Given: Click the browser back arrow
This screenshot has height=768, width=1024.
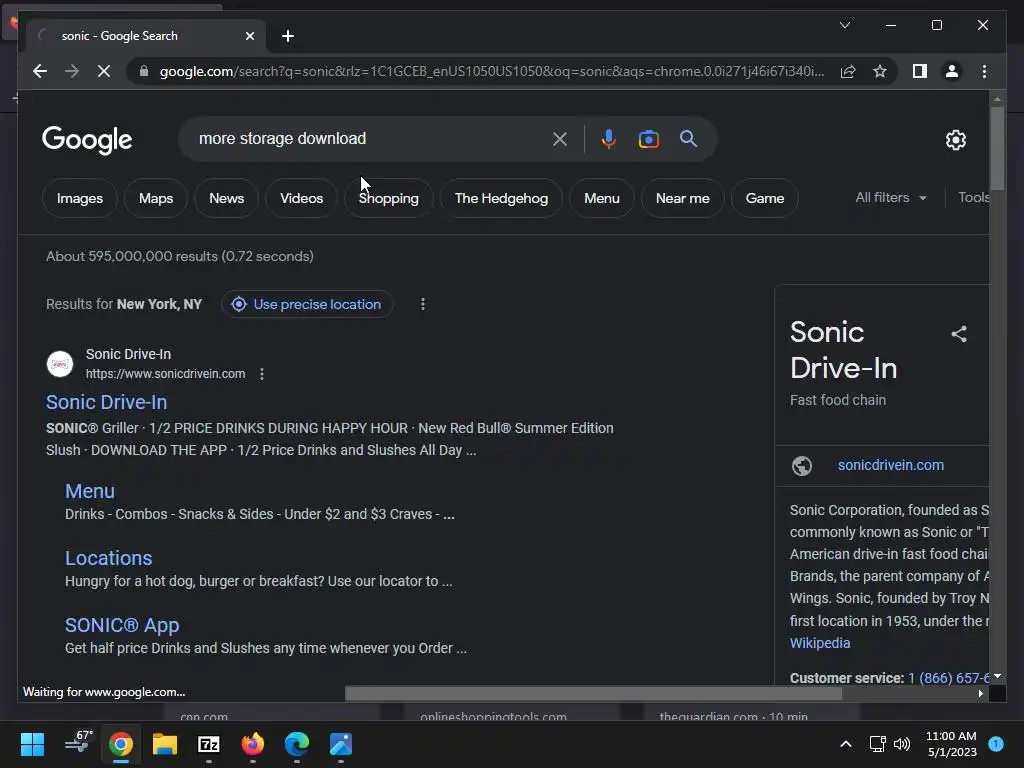Looking at the screenshot, I should pyautogui.click(x=40, y=71).
